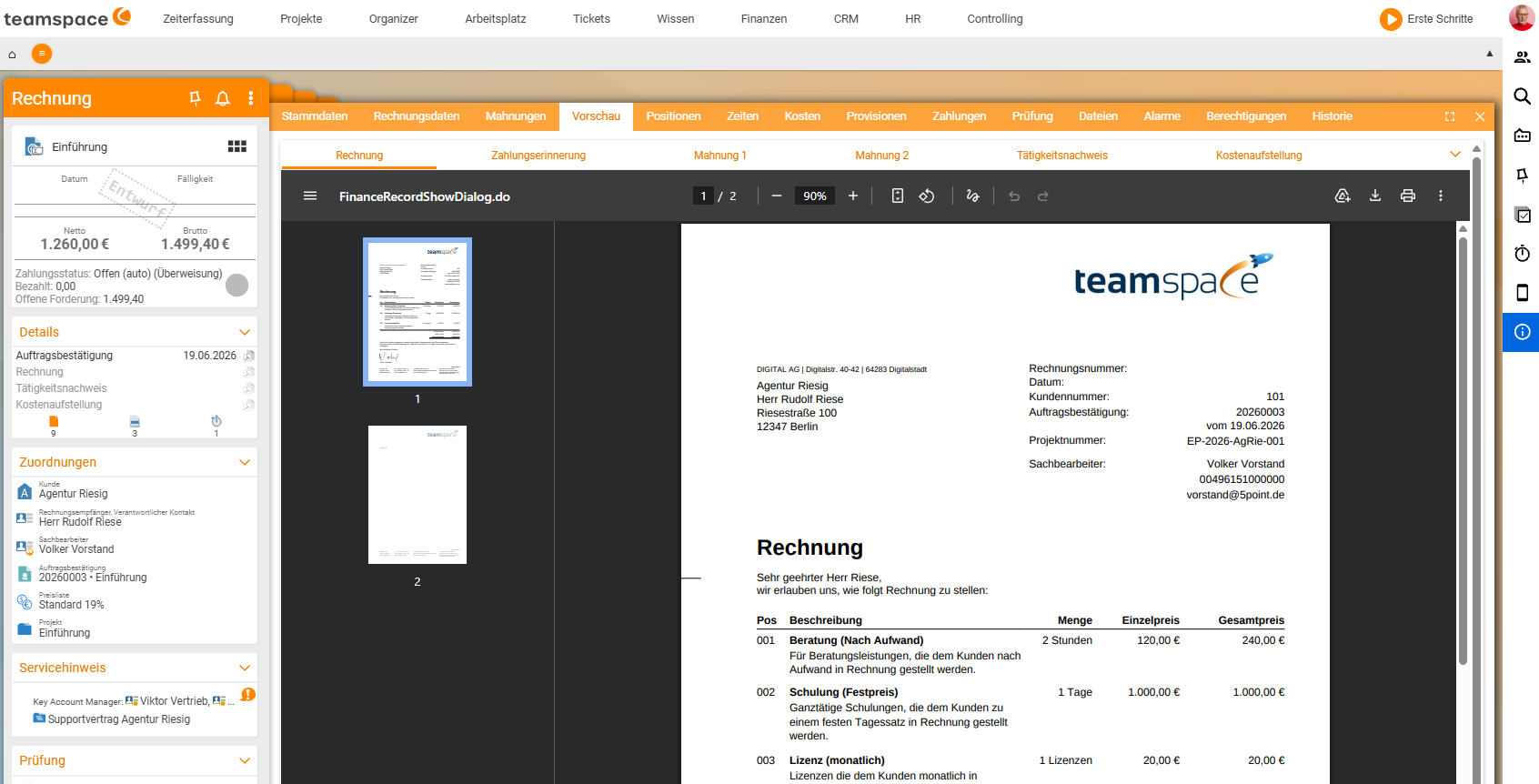Click the orange positions icon labeled 9
The width and height of the screenshot is (1539, 784).
pos(54,421)
